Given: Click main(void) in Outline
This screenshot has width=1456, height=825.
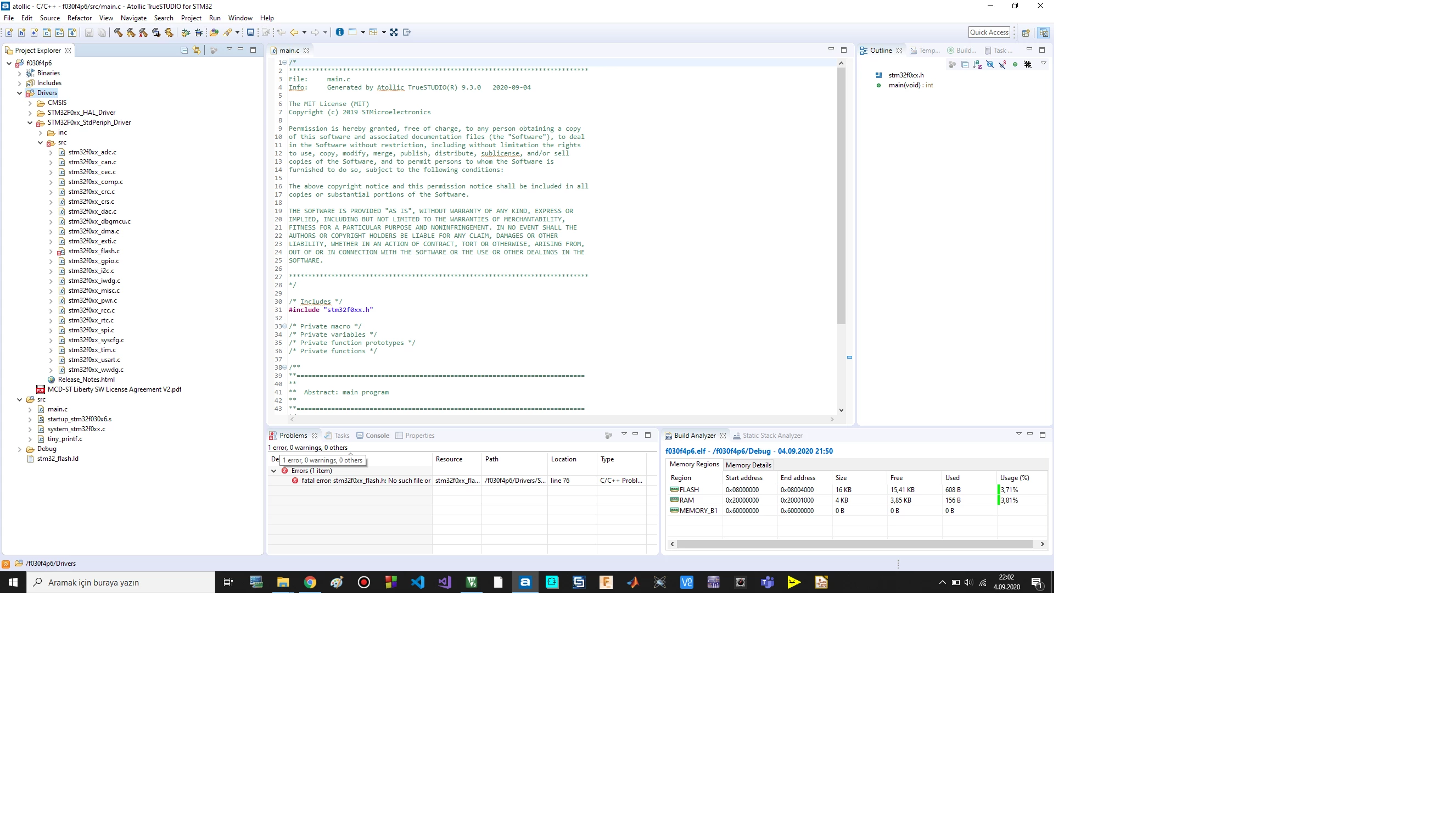Looking at the screenshot, I should 904,86.
